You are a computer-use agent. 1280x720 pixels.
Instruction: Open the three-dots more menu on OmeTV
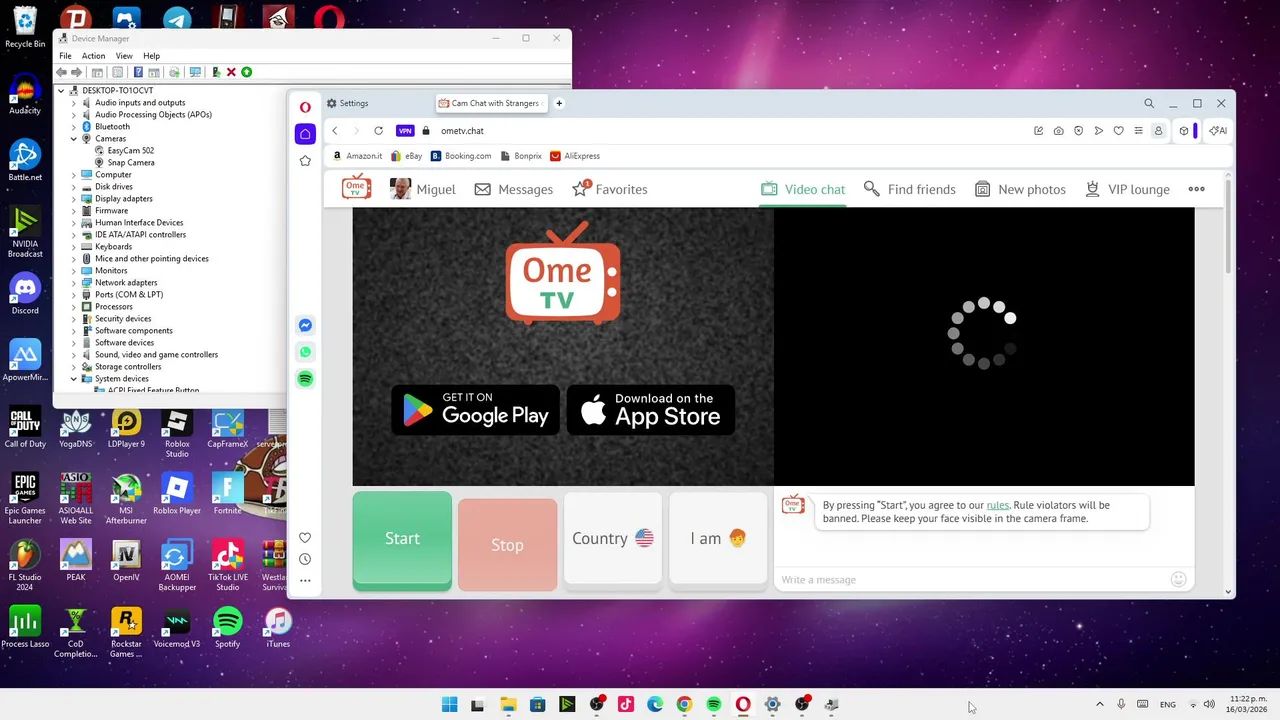[1196, 189]
